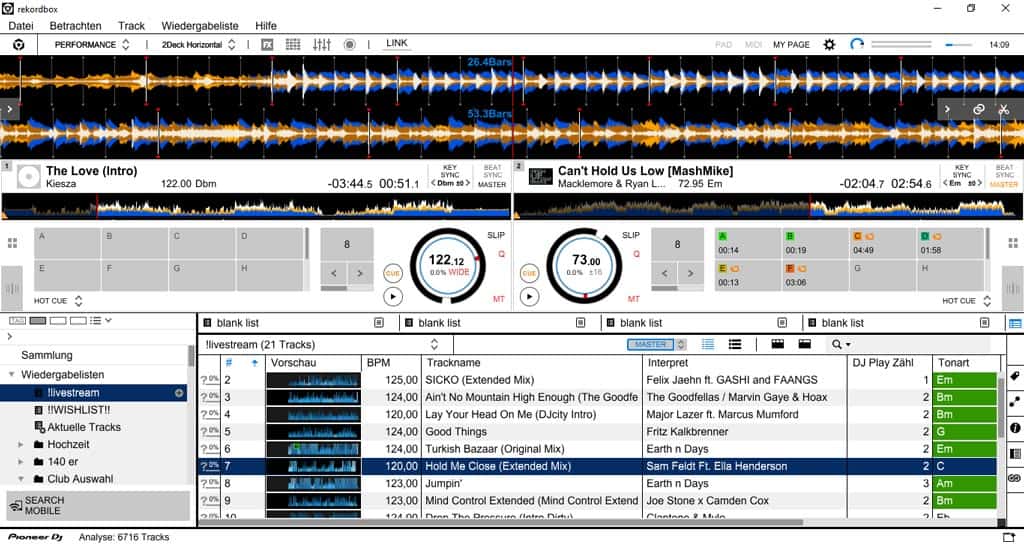The image size is (1024, 546).
Task: Open the Betrachten menu
Action: click(75, 25)
